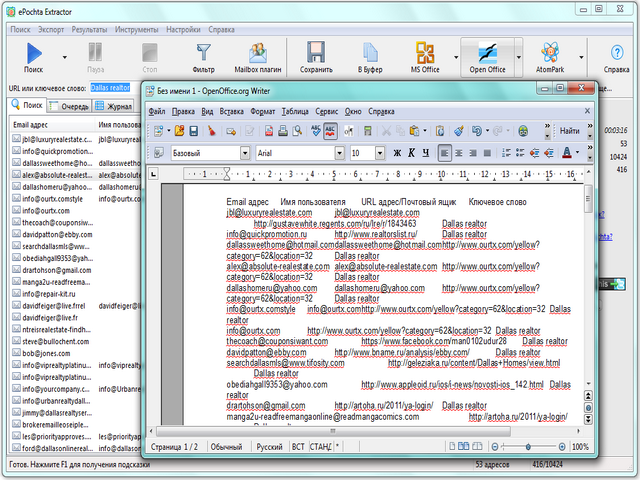The image size is (640, 480).
Task: Align text right in Writer
Action: [x=473, y=153]
